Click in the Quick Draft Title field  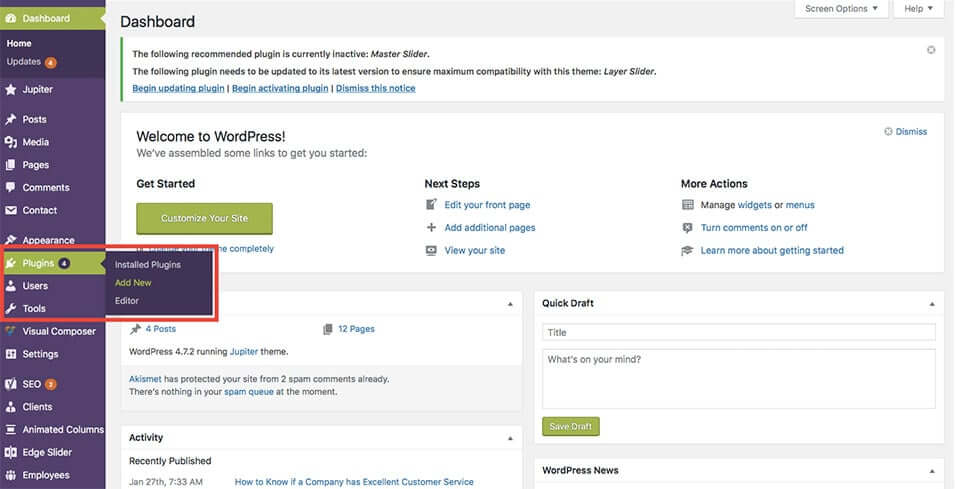[x=739, y=332]
